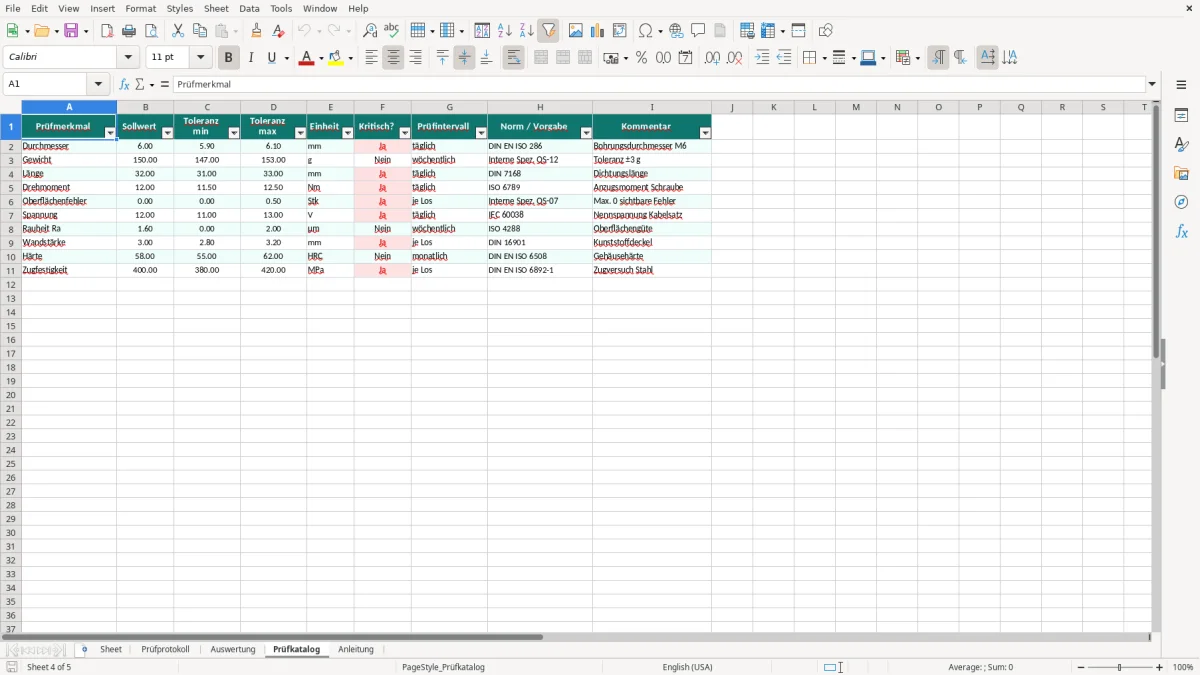Open the Prüfmerkmal column filter dropdown
The image size is (1200, 675).
pos(110,133)
